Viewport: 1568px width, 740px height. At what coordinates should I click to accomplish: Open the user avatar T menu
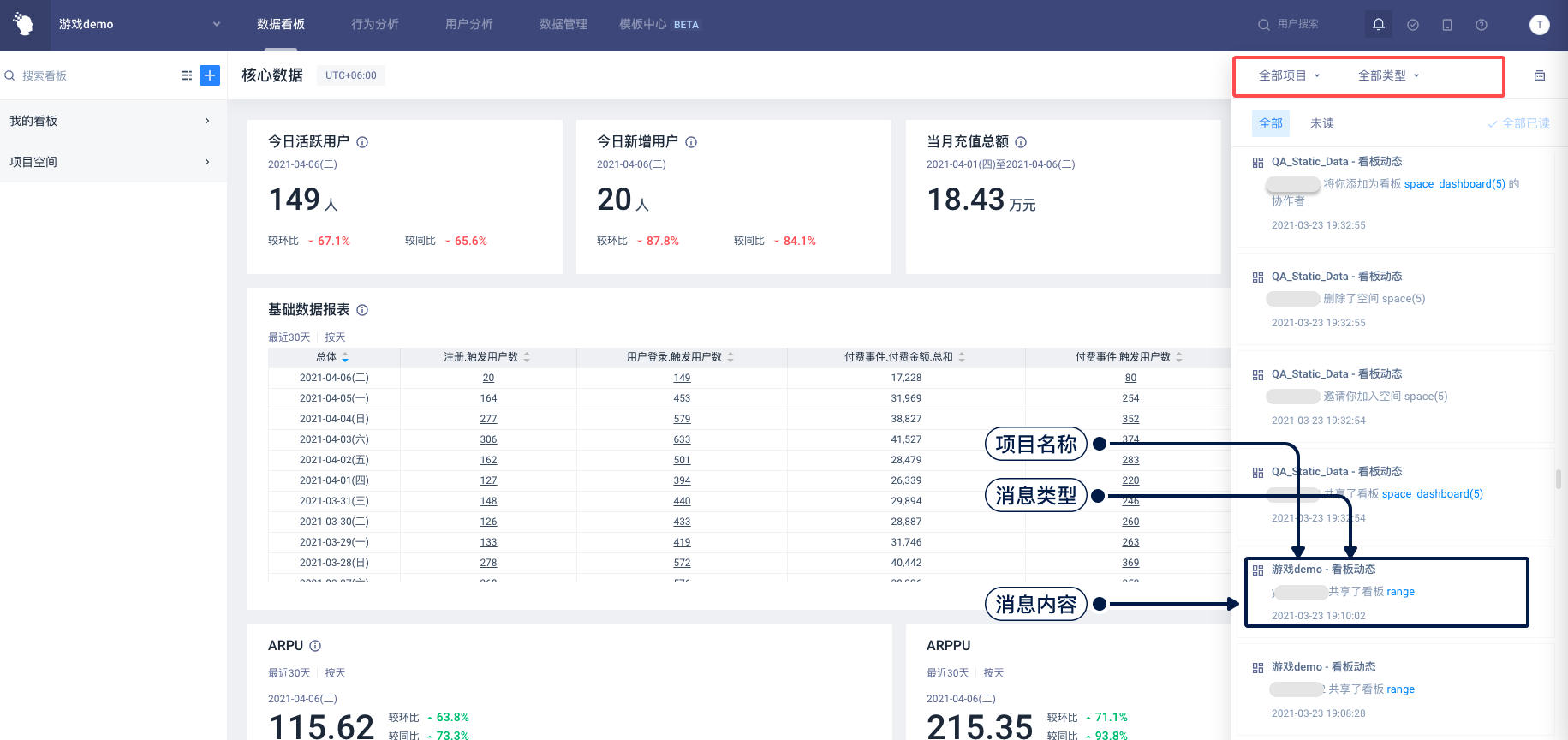[x=1539, y=25]
